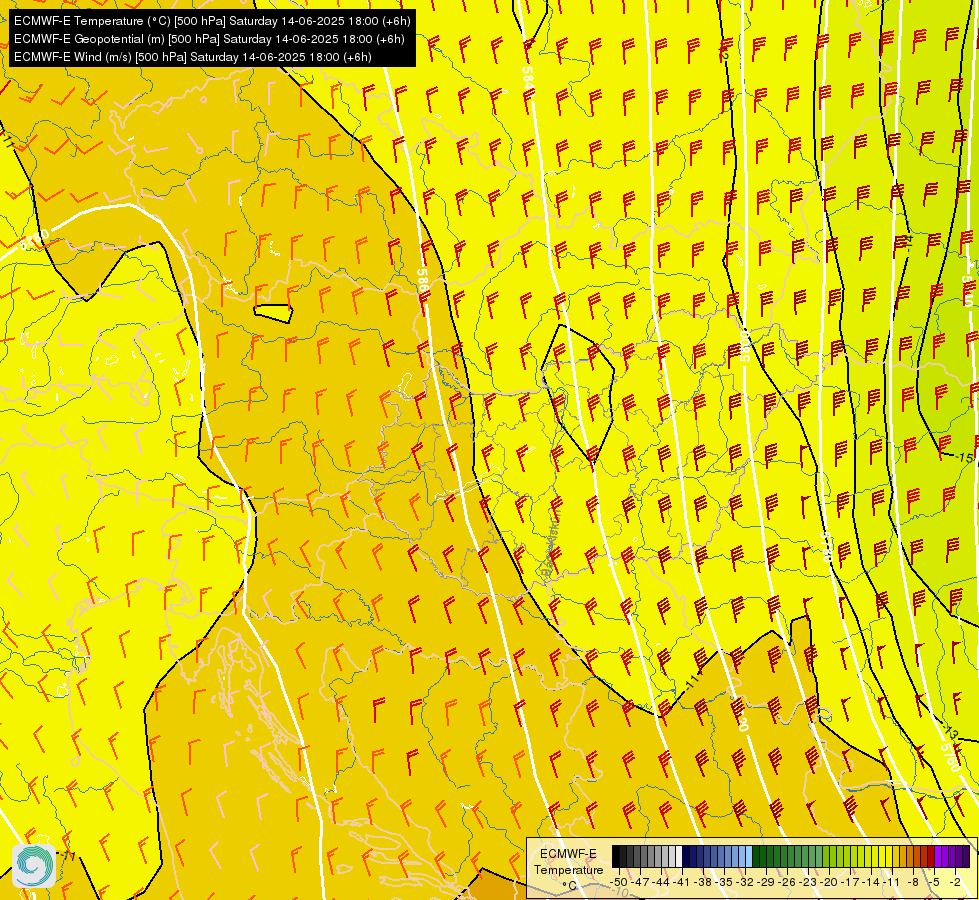Click the °C unit label in the legend
Screen dimensions: 979x900
pyautogui.click(x=569, y=886)
